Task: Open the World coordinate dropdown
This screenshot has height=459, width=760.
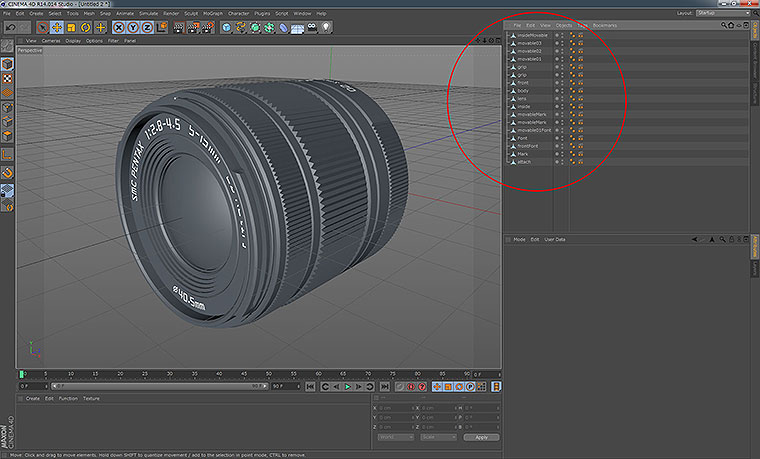Action: tap(396, 437)
